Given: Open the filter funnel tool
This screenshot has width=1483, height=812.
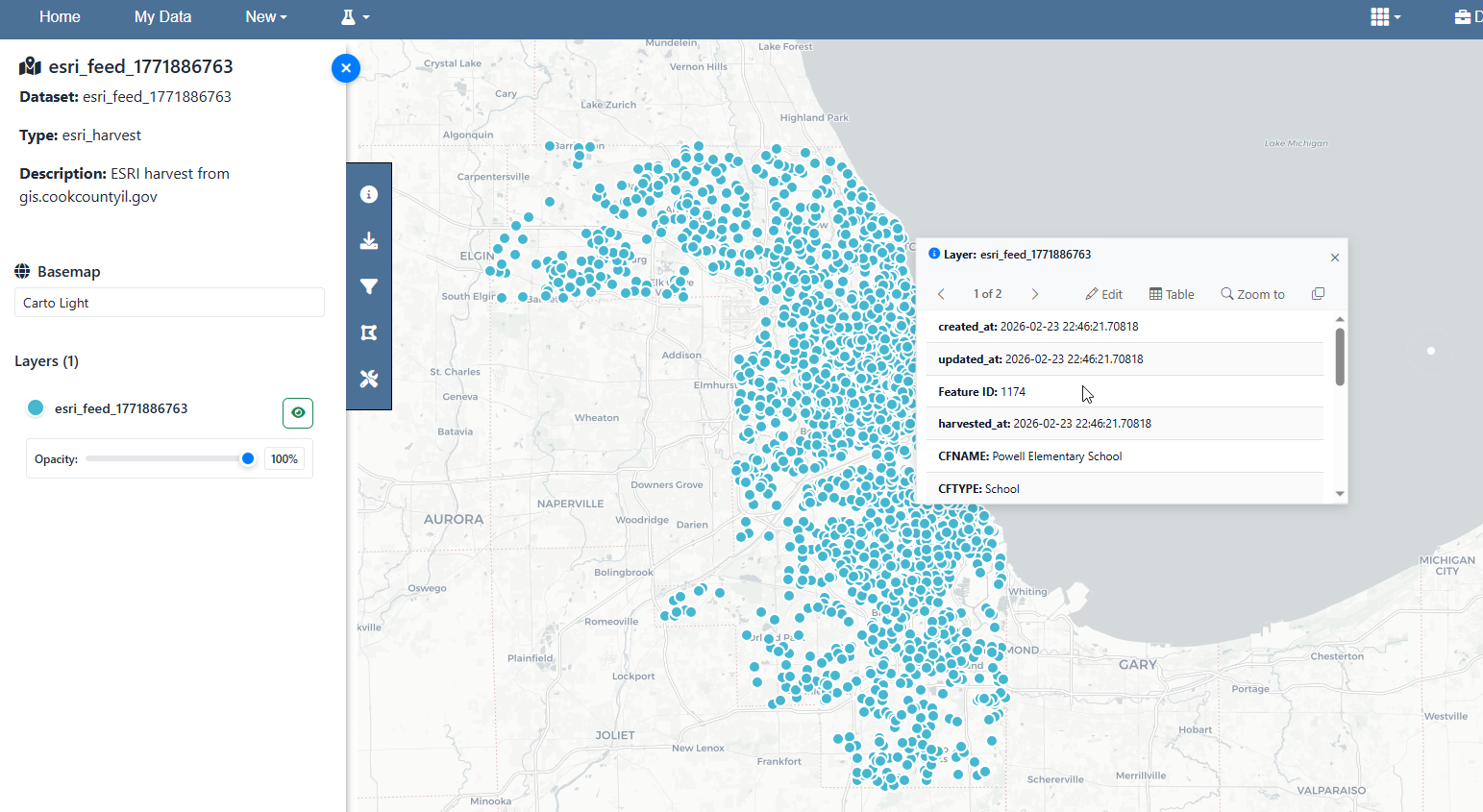Looking at the screenshot, I should (x=369, y=286).
